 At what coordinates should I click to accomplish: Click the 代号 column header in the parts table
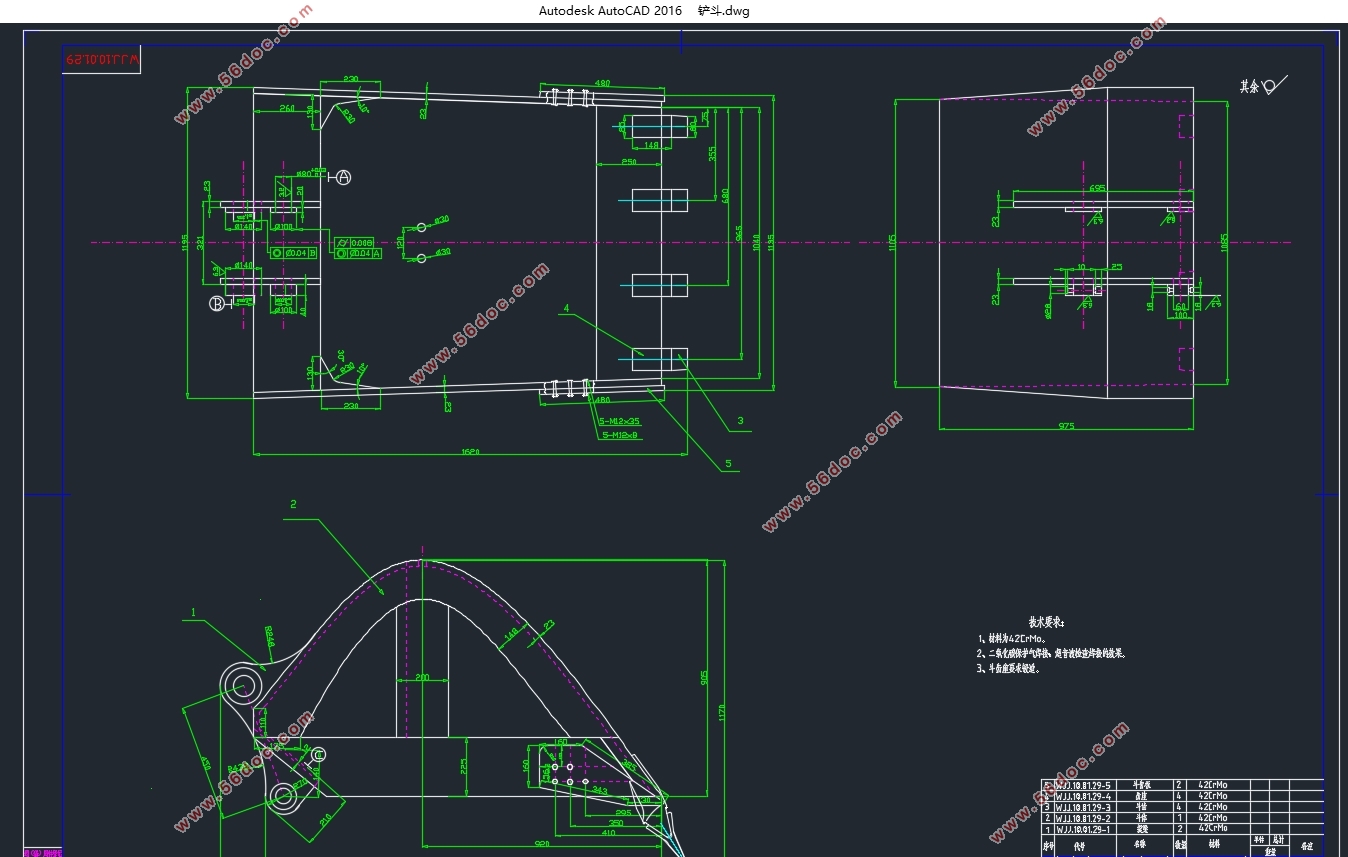tap(1080, 846)
